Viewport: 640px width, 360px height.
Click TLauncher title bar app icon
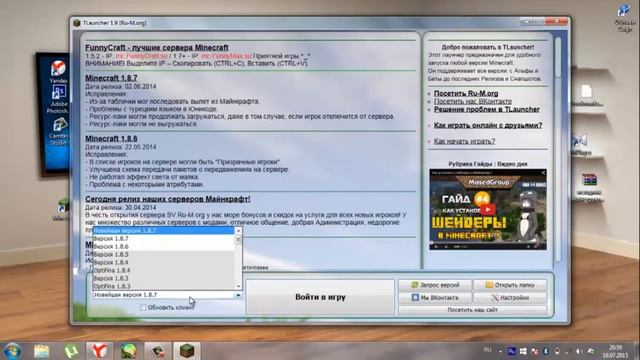[77, 23]
